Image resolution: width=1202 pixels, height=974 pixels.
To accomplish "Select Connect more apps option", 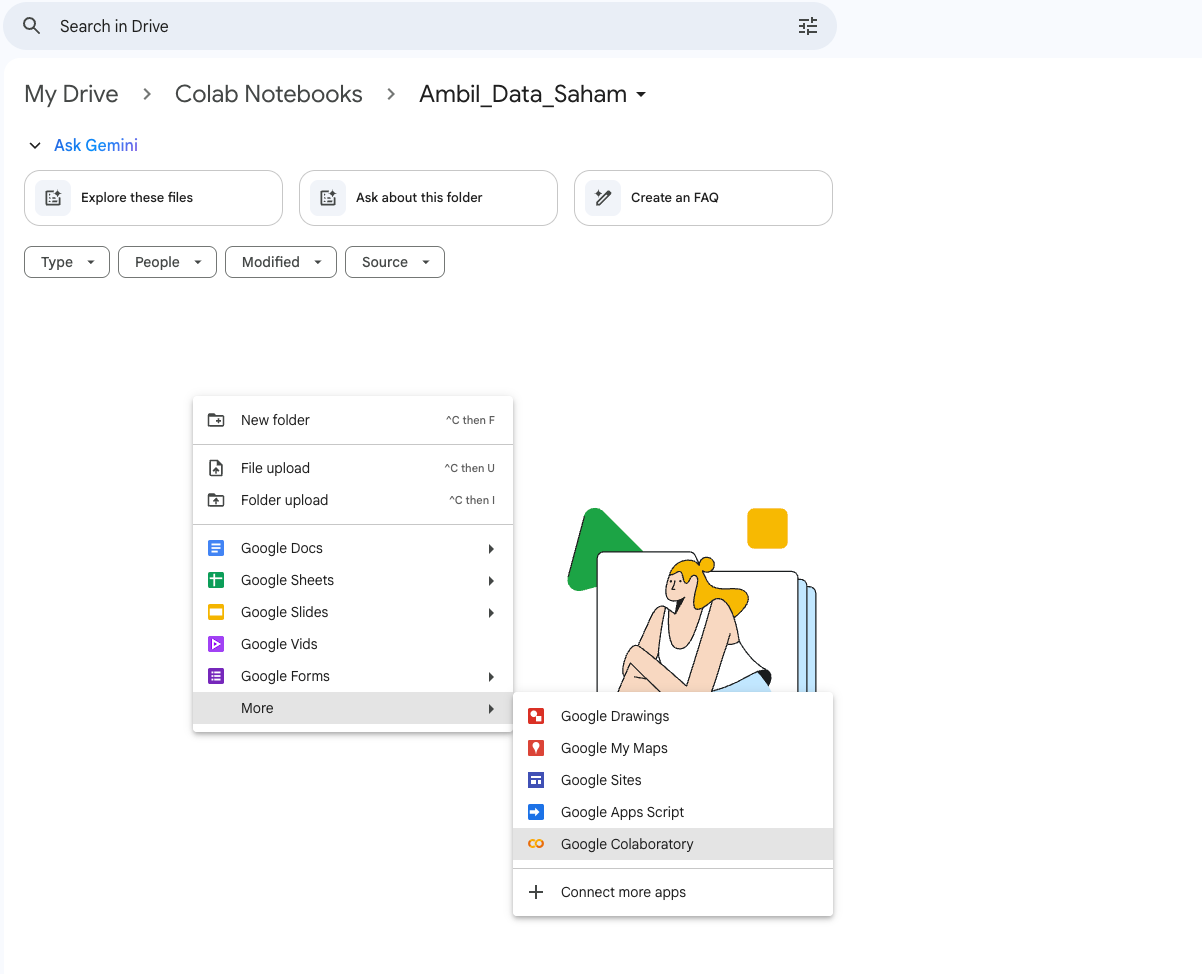I will pyautogui.click(x=673, y=892).
